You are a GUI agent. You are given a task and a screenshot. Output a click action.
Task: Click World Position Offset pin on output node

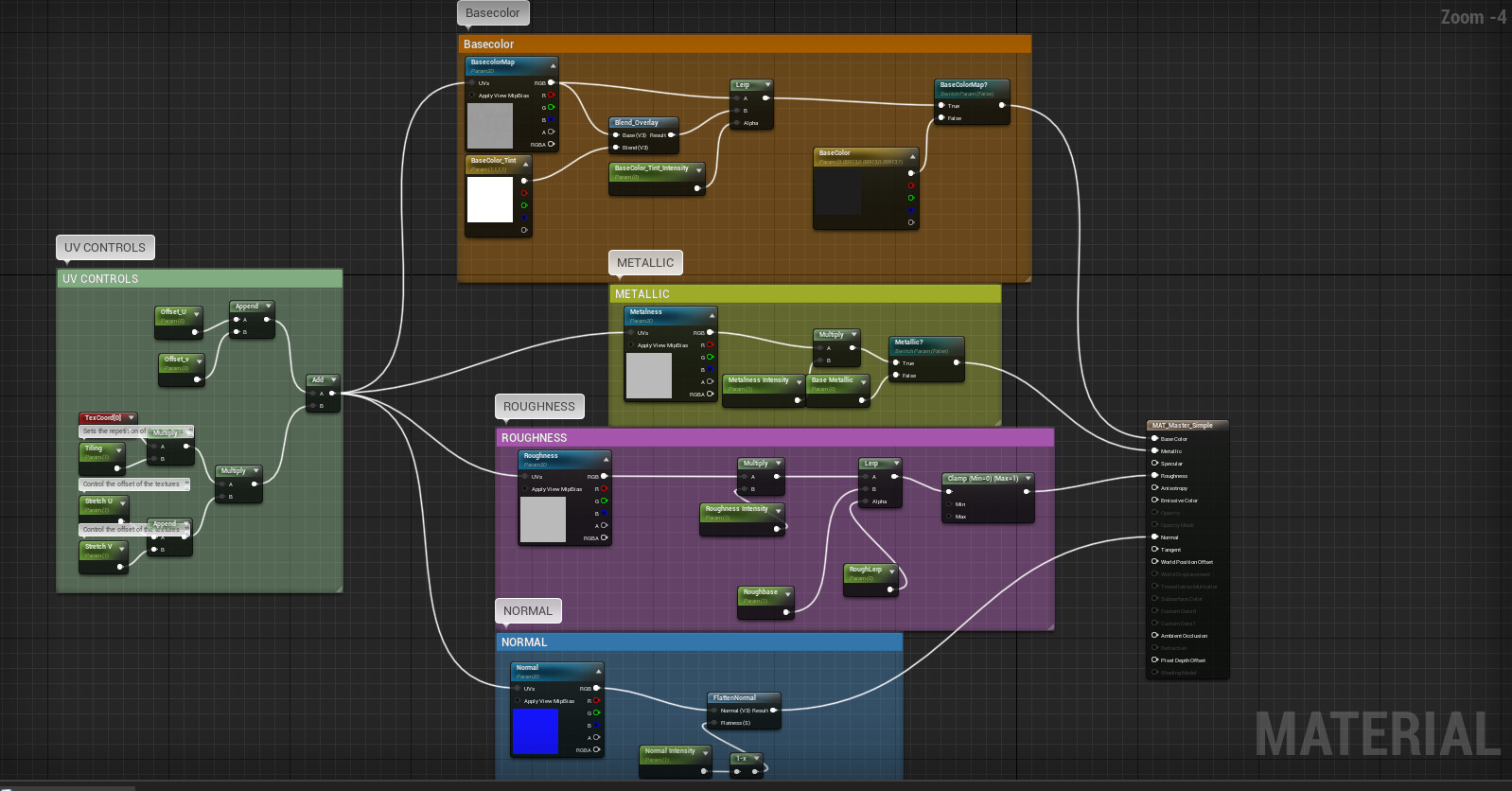pos(1154,561)
